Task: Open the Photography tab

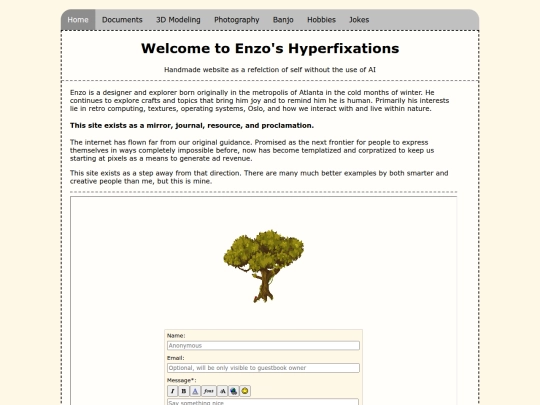Action: coord(237,20)
